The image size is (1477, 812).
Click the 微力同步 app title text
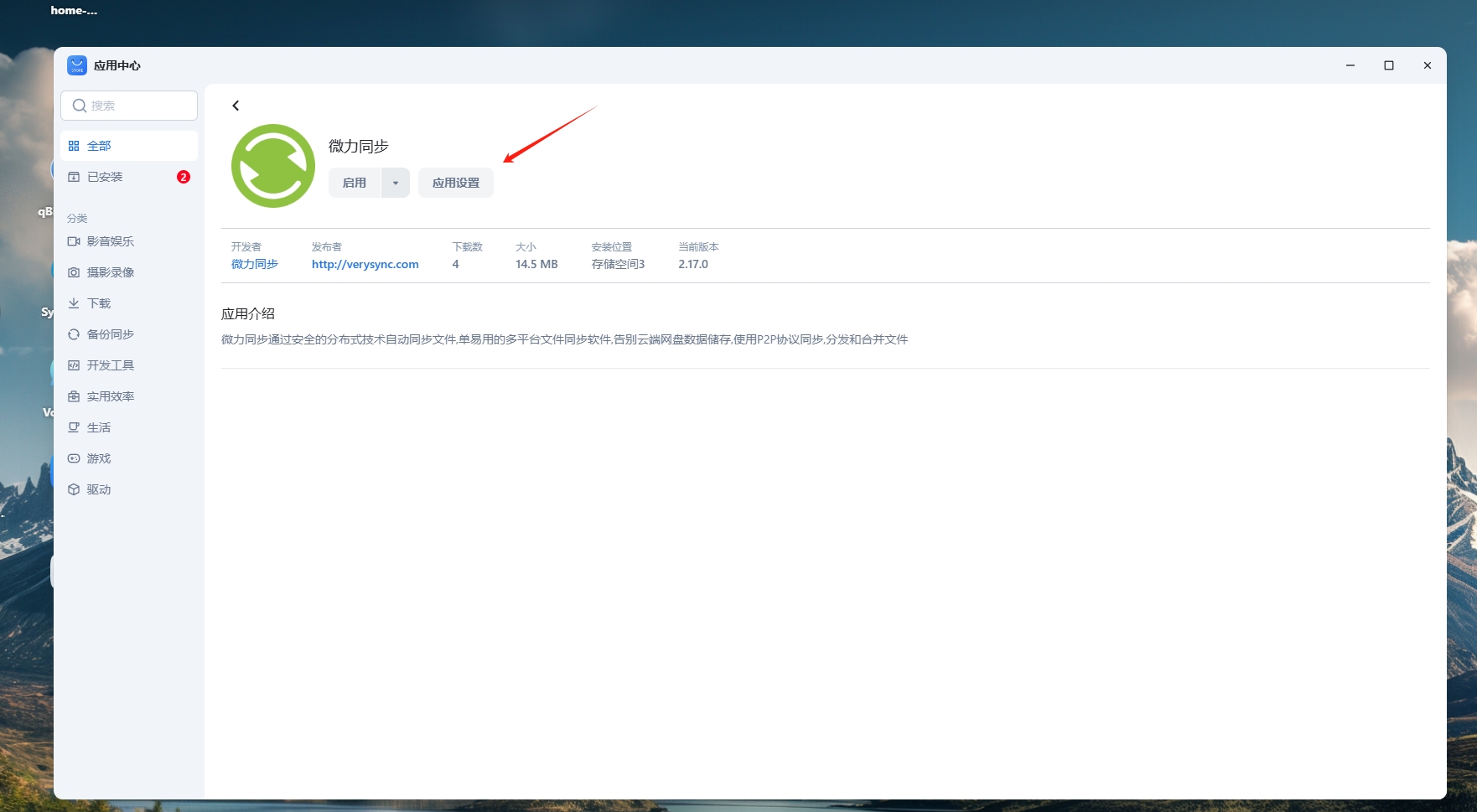tap(359, 147)
